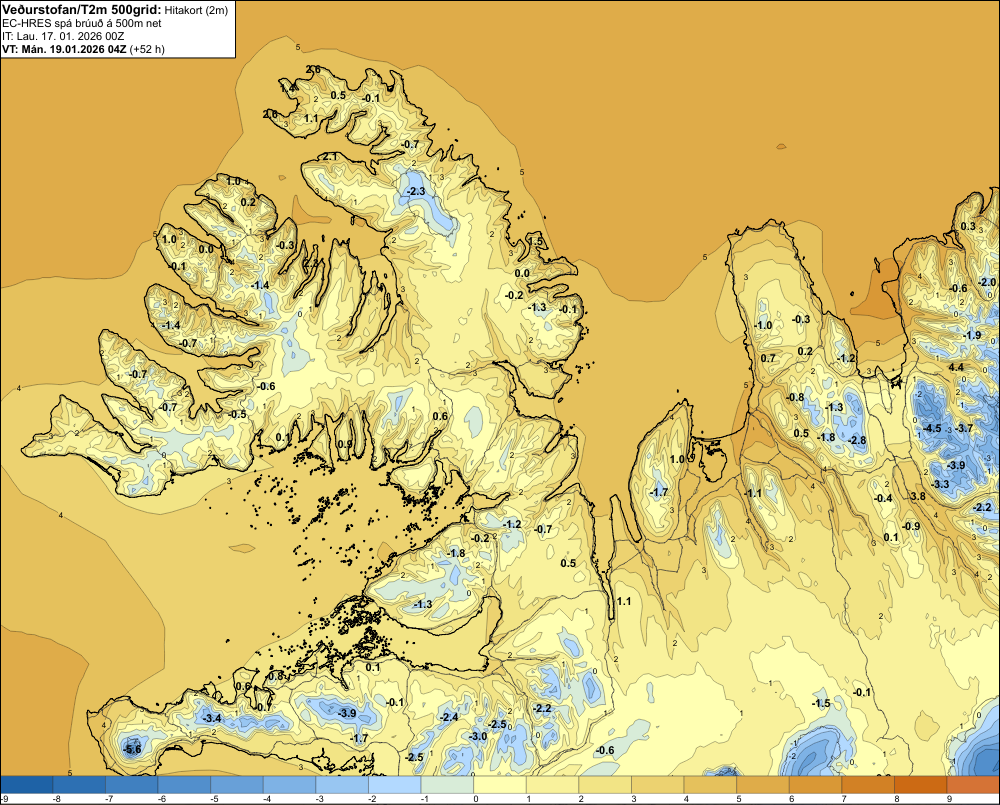Click the -1.9 temperature value on map
Screen dimensions: 1000x805
click(x=972, y=336)
